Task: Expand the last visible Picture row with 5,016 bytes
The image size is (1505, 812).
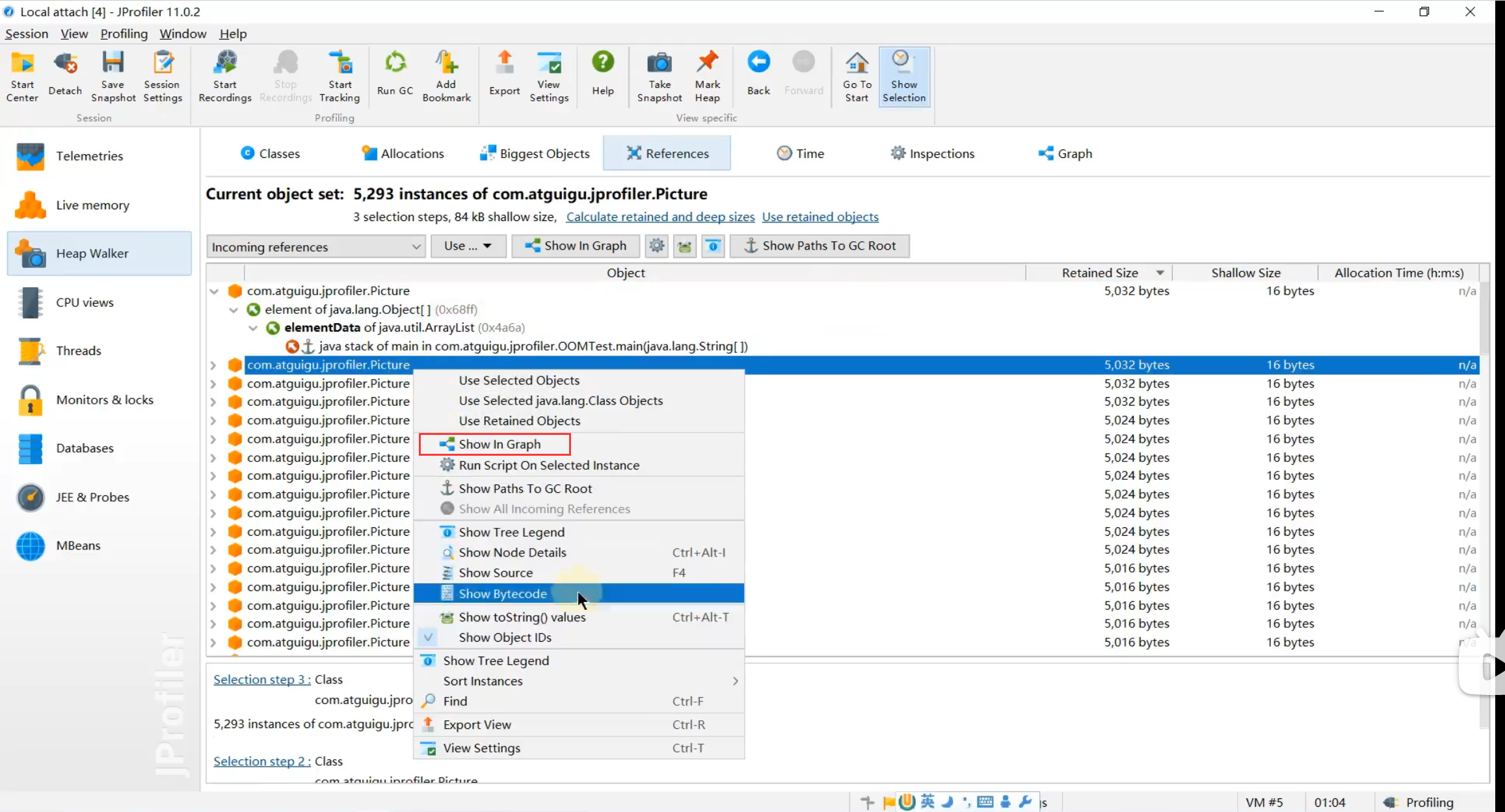Action: click(x=213, y=642)
